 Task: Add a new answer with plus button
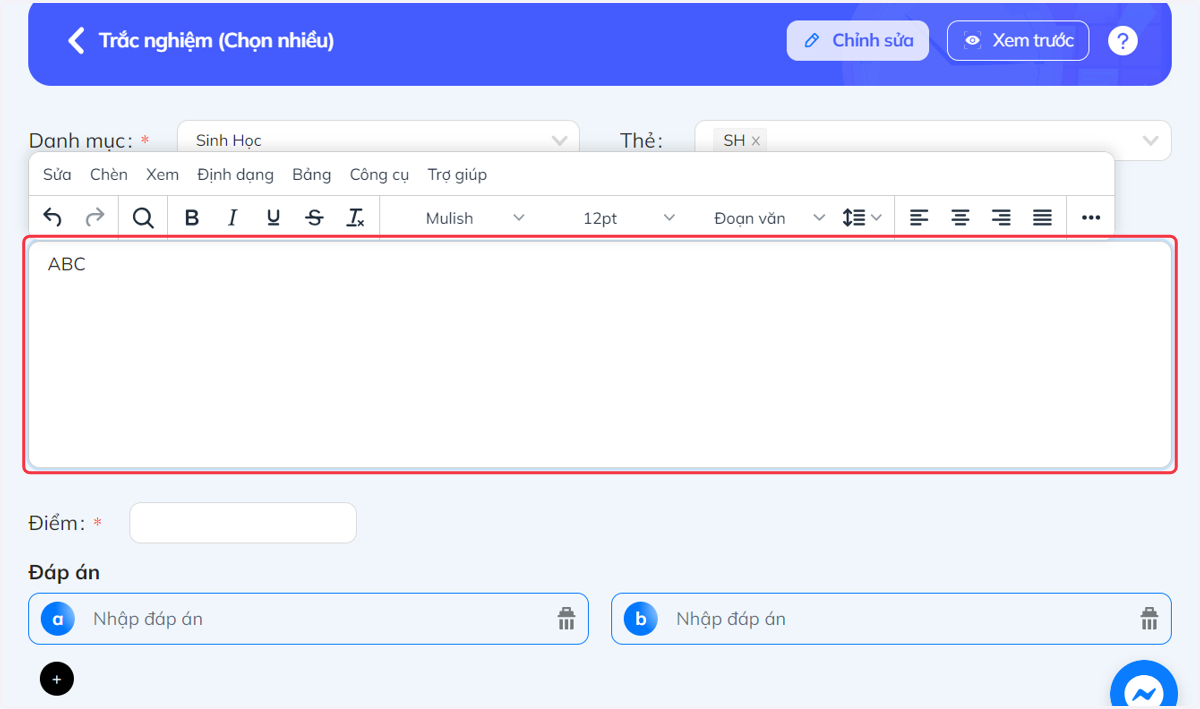pyautogui.click(x=57, y=679)
